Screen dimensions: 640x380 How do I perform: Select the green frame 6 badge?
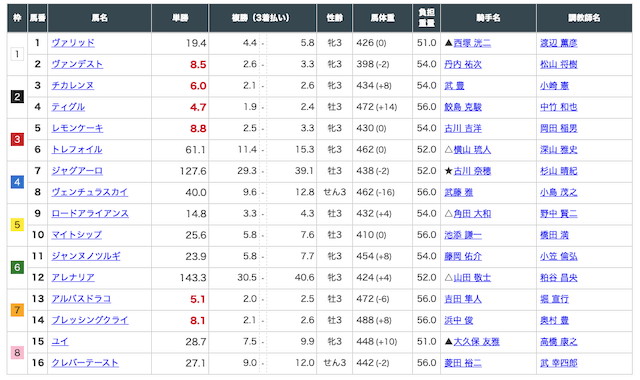(17, 267)
